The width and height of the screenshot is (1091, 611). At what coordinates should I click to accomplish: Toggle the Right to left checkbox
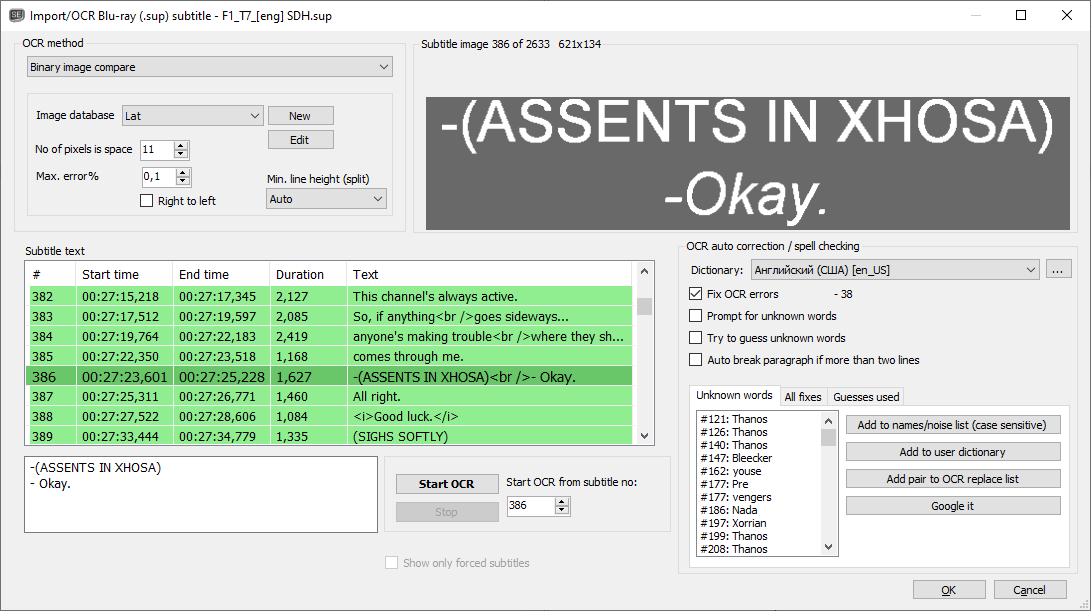(146, 200)
